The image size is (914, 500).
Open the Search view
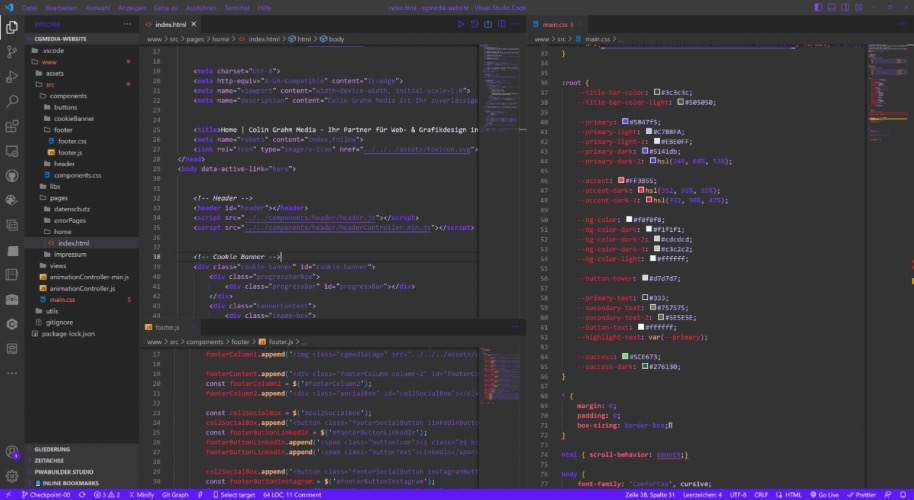(x=12, y=101)
